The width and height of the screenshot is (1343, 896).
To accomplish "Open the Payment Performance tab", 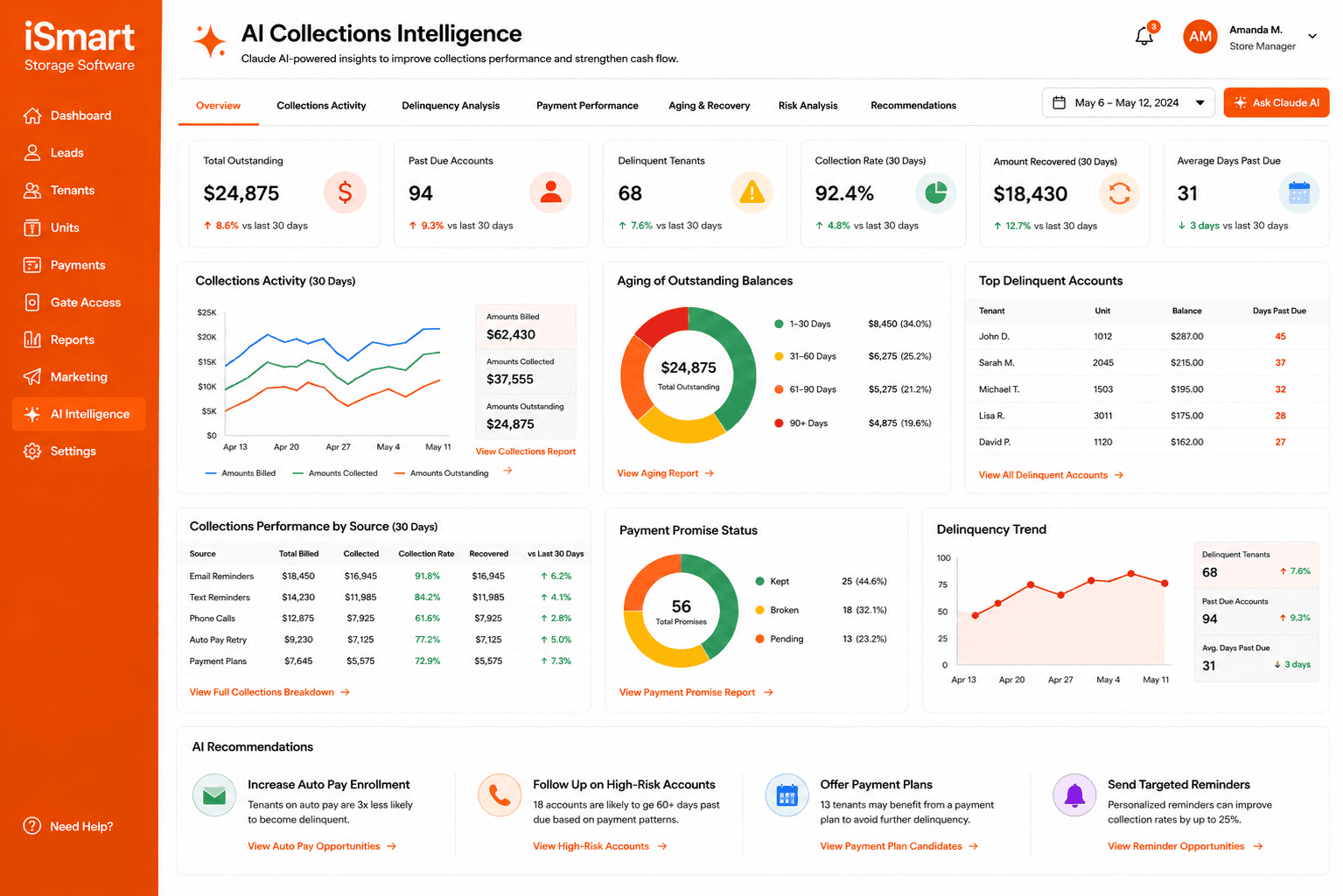I will [587, 106].
